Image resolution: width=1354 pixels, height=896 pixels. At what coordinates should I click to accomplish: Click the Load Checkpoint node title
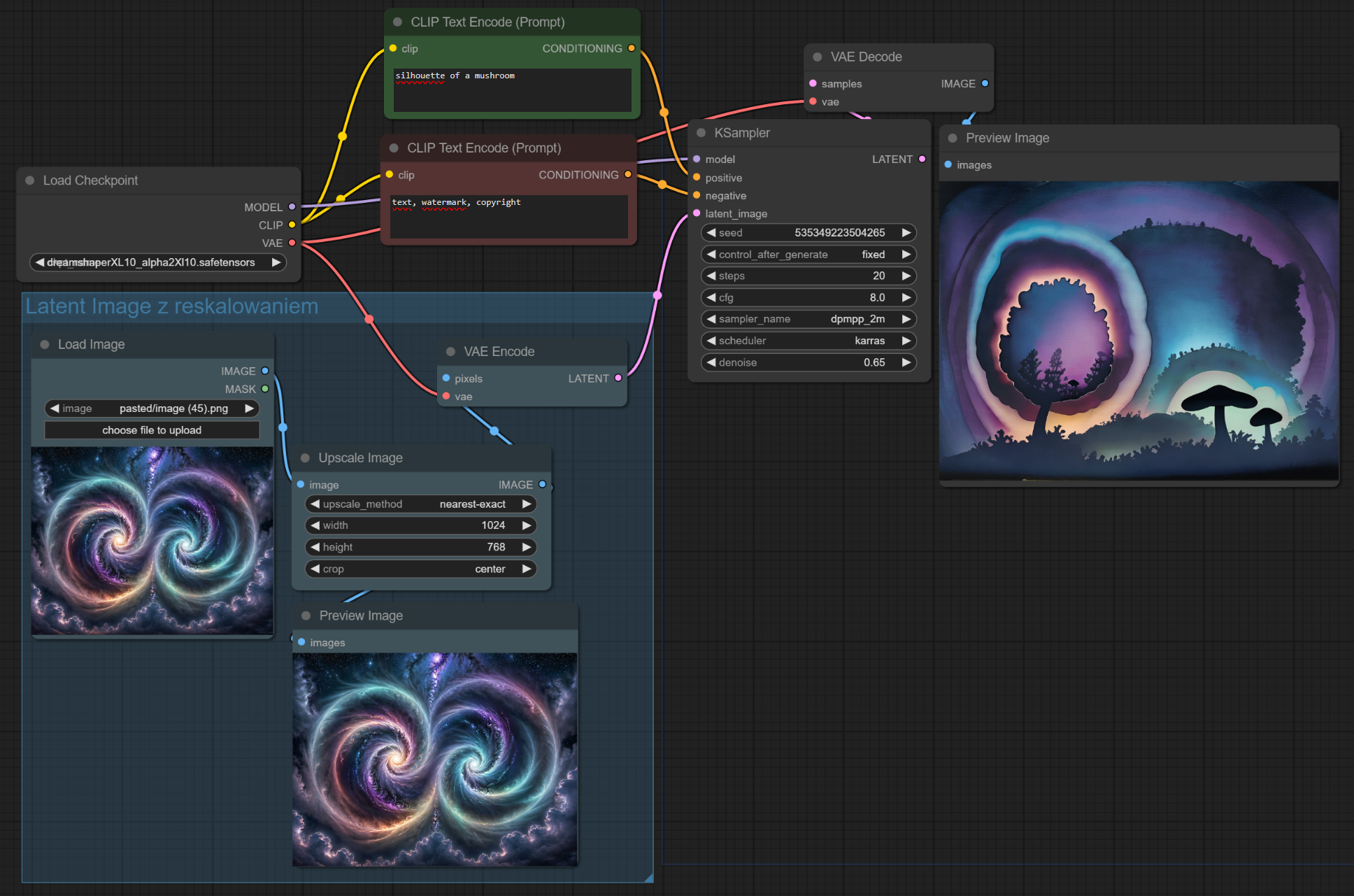click(91, 180)
